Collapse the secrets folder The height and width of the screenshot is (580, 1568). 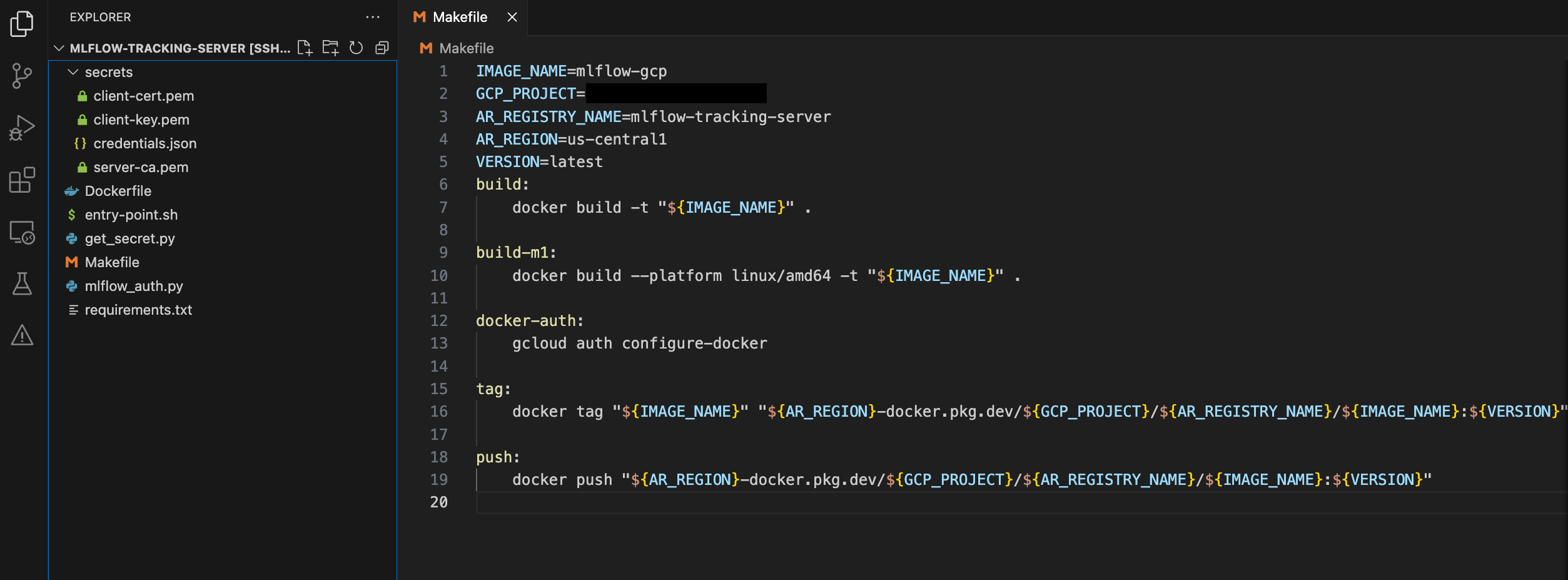(x=73, y=72)
